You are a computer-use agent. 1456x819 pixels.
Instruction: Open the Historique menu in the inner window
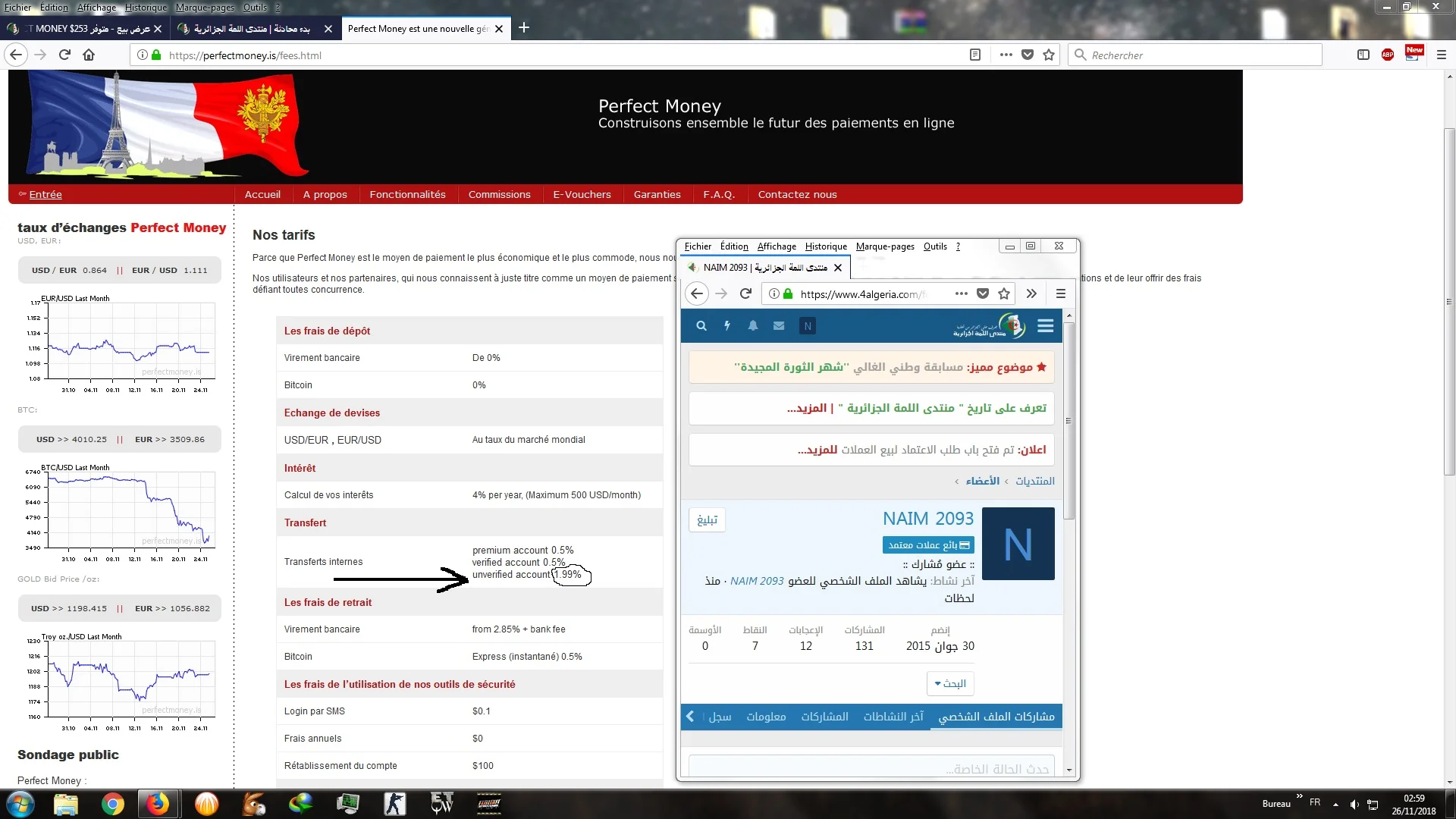[x=825, y=246]
